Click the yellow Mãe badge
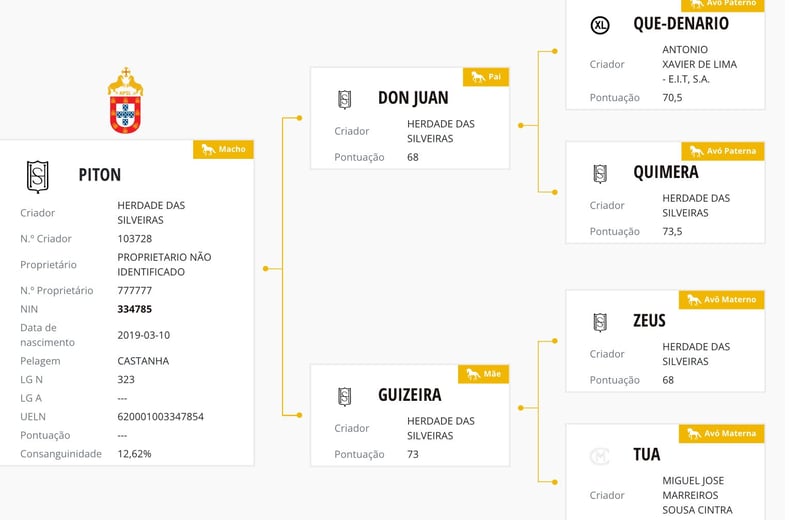800x520 pixels. click(x=484, y=374)
